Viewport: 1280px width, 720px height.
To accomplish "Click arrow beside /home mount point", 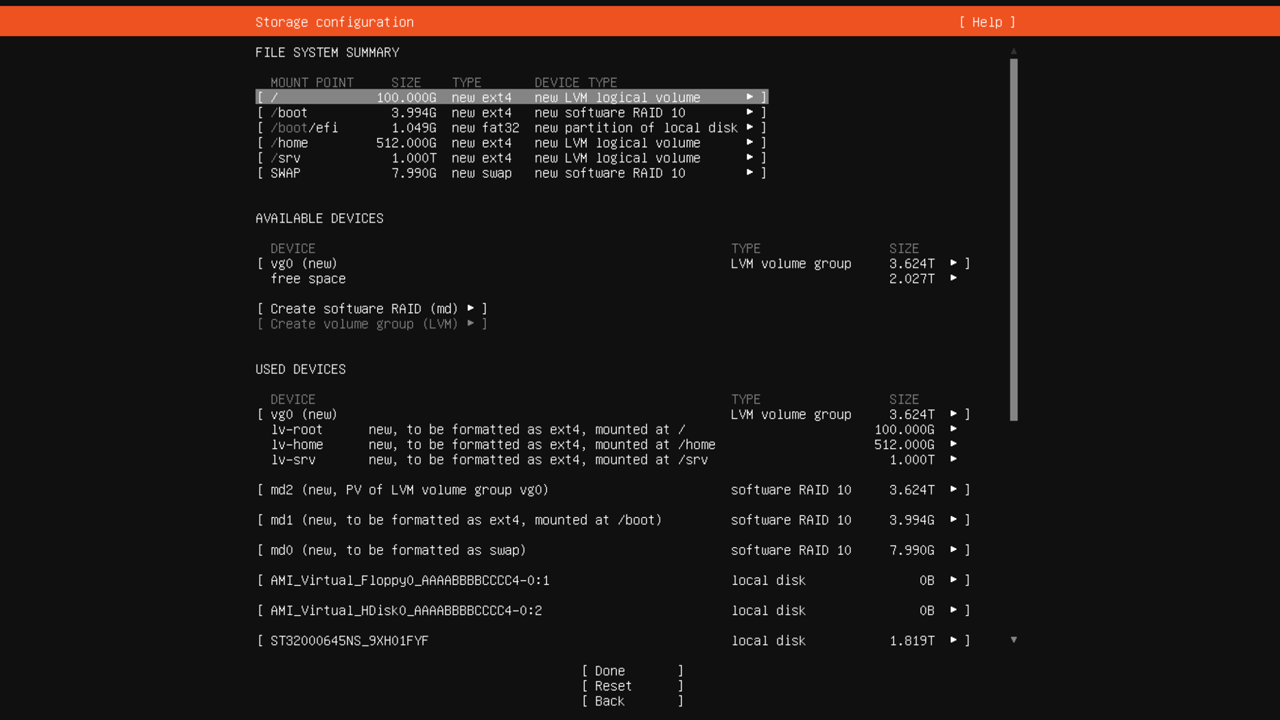I will 749,143.
